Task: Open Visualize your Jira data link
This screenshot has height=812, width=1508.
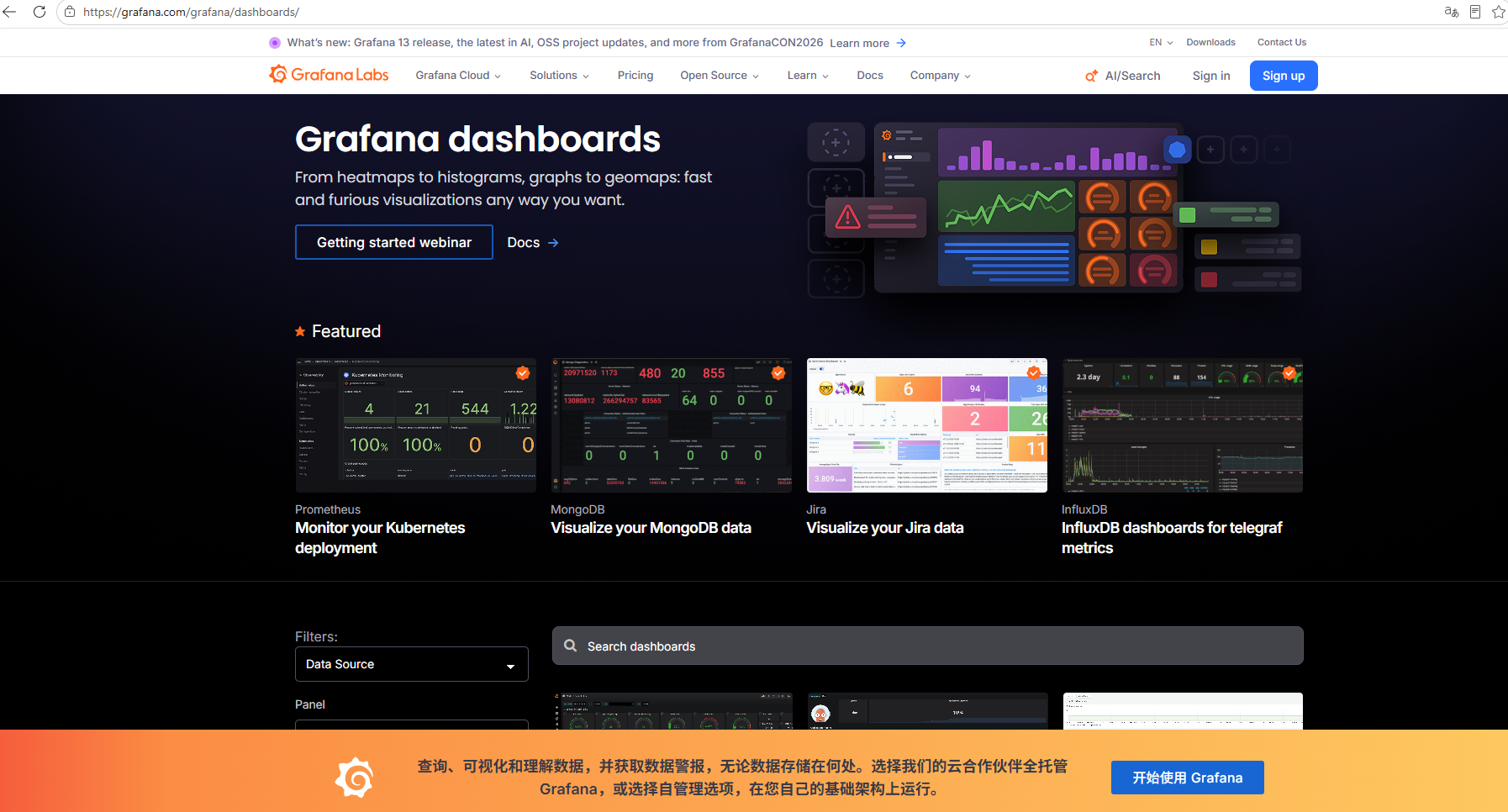Action: (x=885, y=528)
